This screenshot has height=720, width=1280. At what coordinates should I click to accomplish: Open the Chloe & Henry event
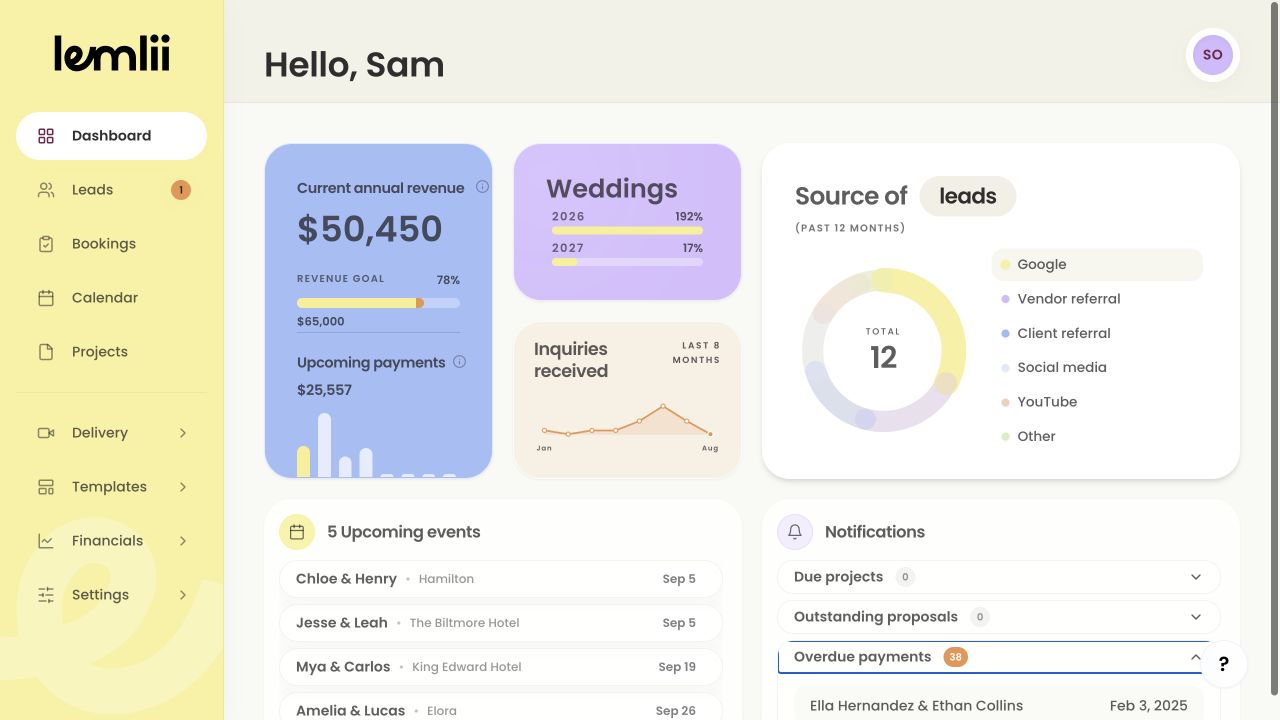[500, 579]
